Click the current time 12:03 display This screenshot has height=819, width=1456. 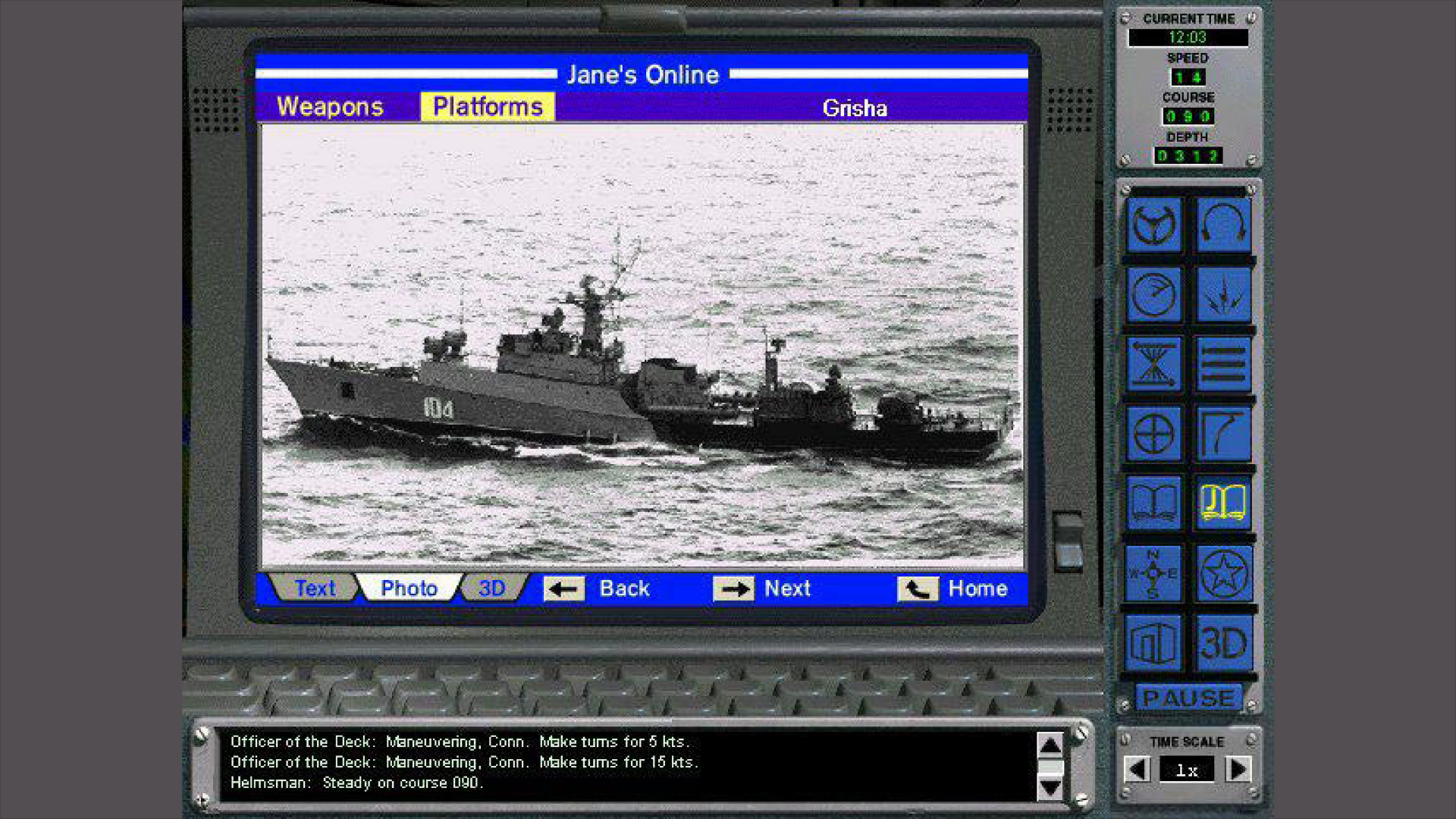coord(1188,37)
